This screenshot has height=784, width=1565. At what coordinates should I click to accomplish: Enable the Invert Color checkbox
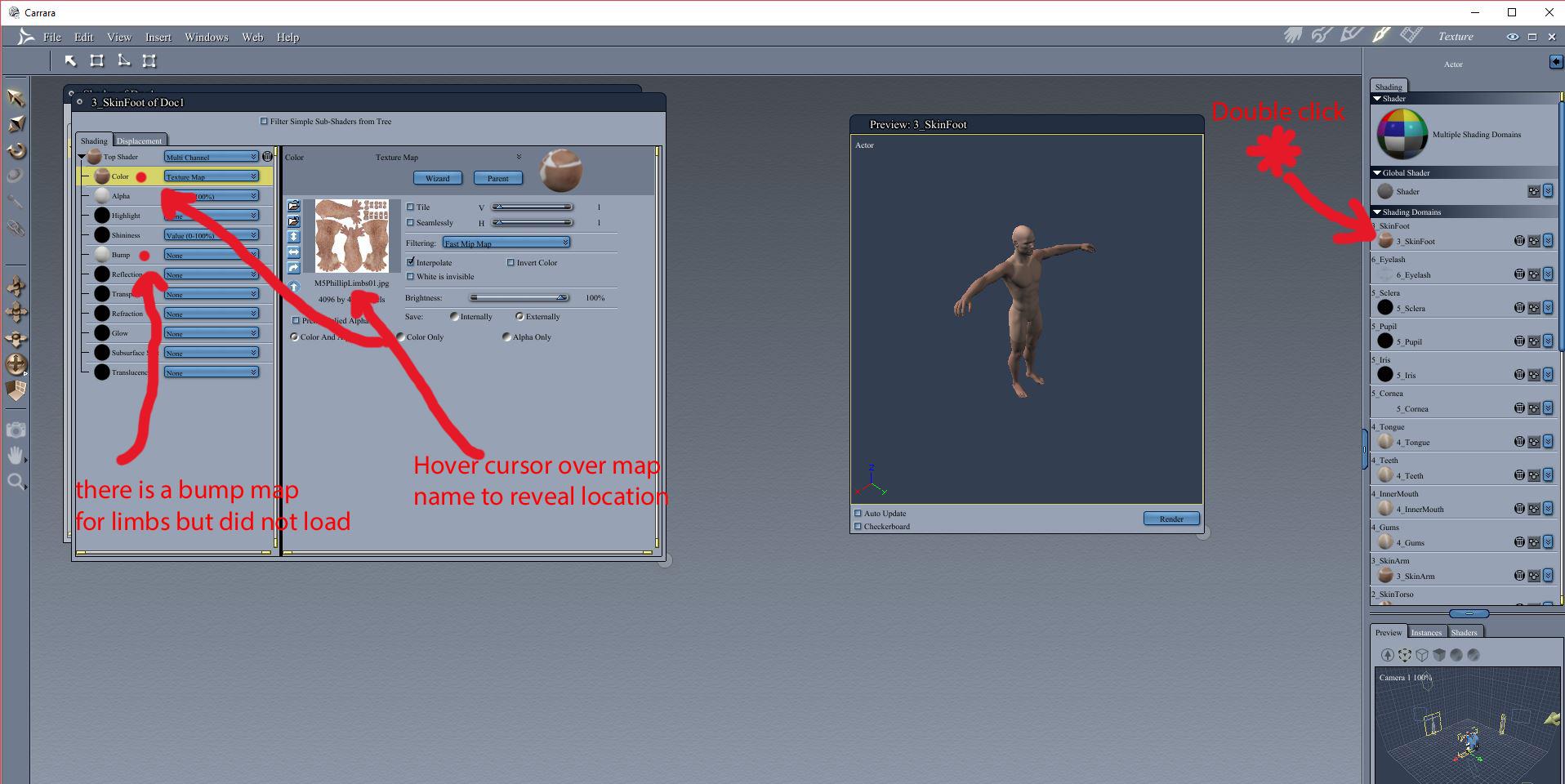click(511, 263)
